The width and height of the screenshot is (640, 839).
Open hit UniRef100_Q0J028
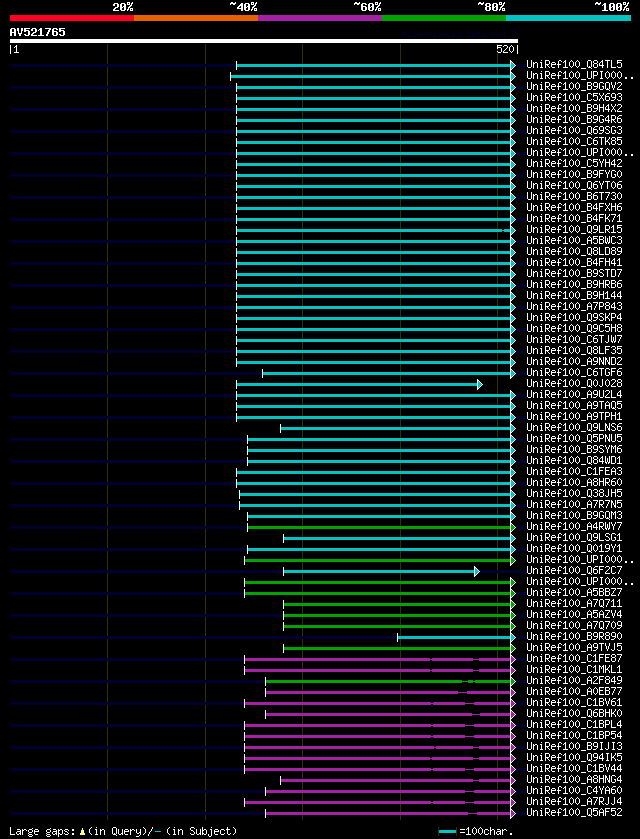click(574, 384)
